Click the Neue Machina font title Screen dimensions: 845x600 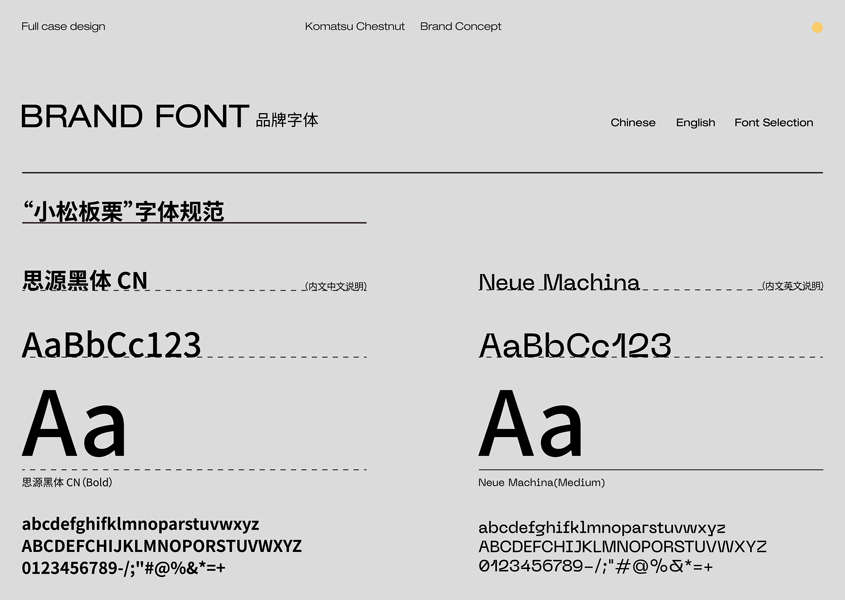point(559,282)
